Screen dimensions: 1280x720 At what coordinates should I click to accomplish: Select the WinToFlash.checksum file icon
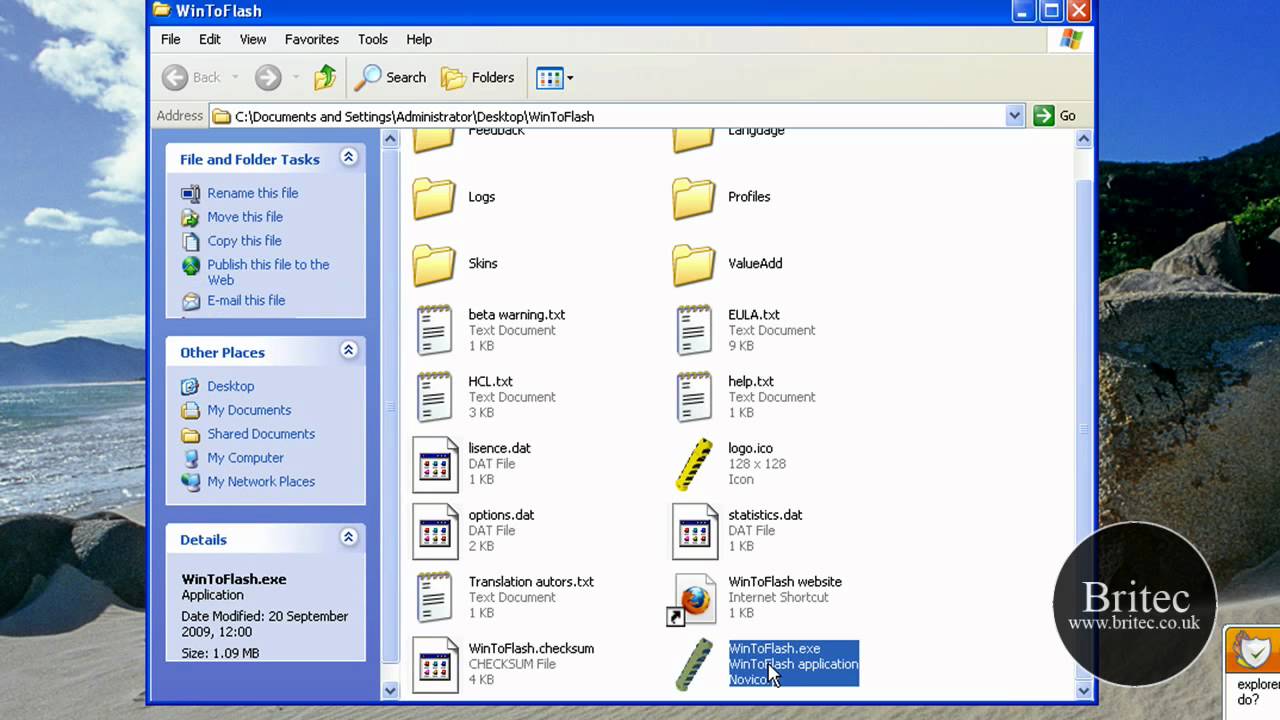click(434, 664)
